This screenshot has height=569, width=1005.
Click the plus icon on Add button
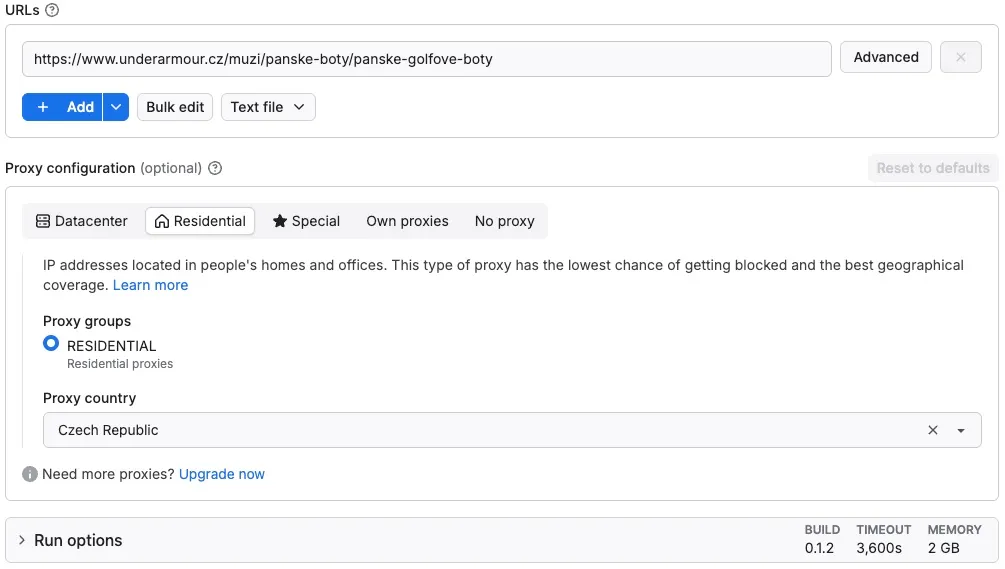(x=43, y=107)
